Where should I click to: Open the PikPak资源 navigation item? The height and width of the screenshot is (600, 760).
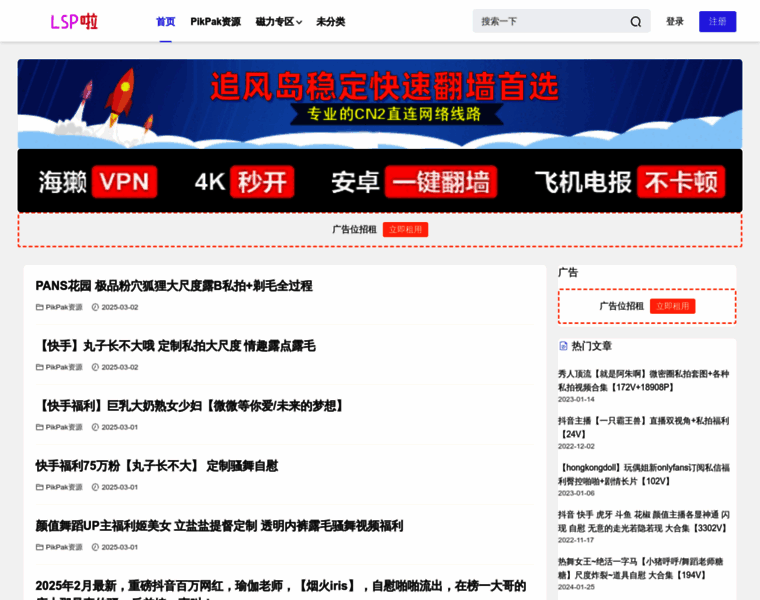pyautogui.click(x=215, y=21)
